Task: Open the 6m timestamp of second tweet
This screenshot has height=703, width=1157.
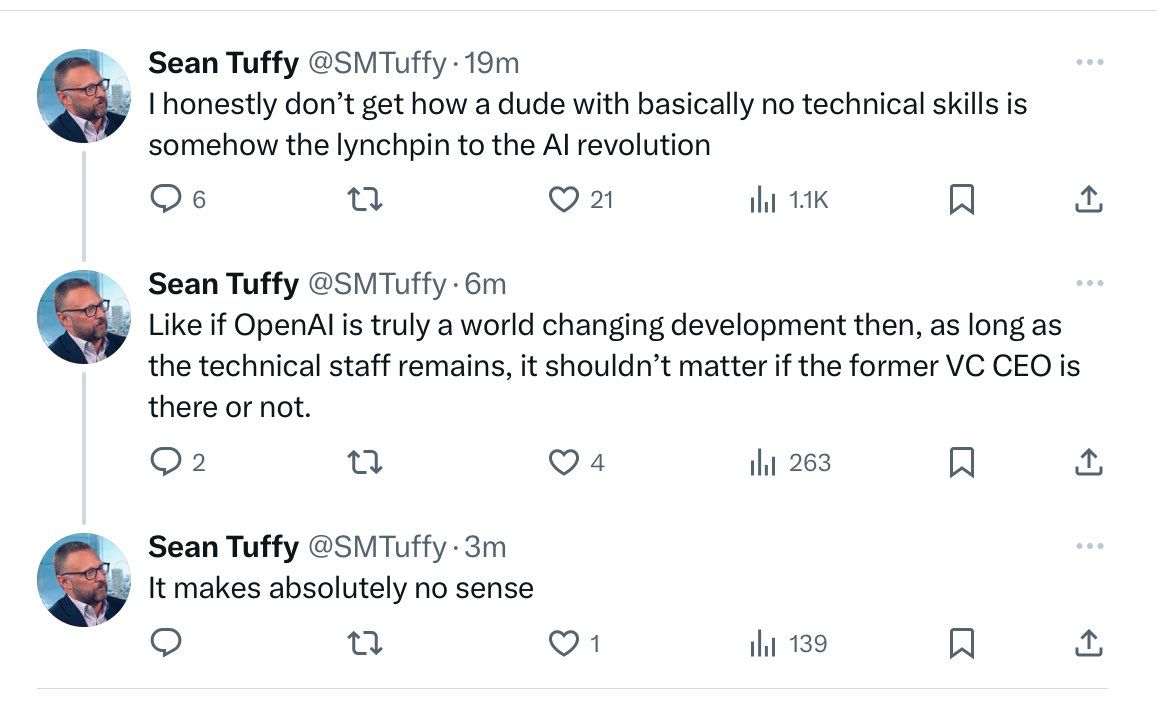Action: pos(486,284)
